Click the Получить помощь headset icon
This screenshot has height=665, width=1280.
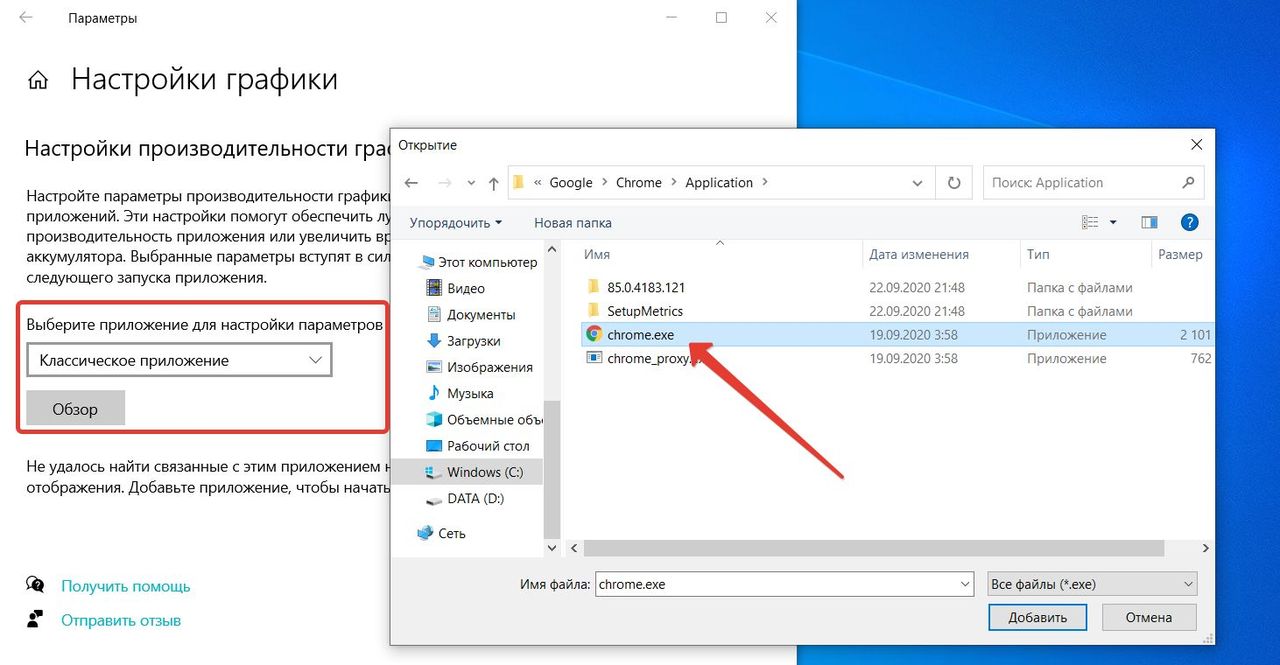coord(34,585)
